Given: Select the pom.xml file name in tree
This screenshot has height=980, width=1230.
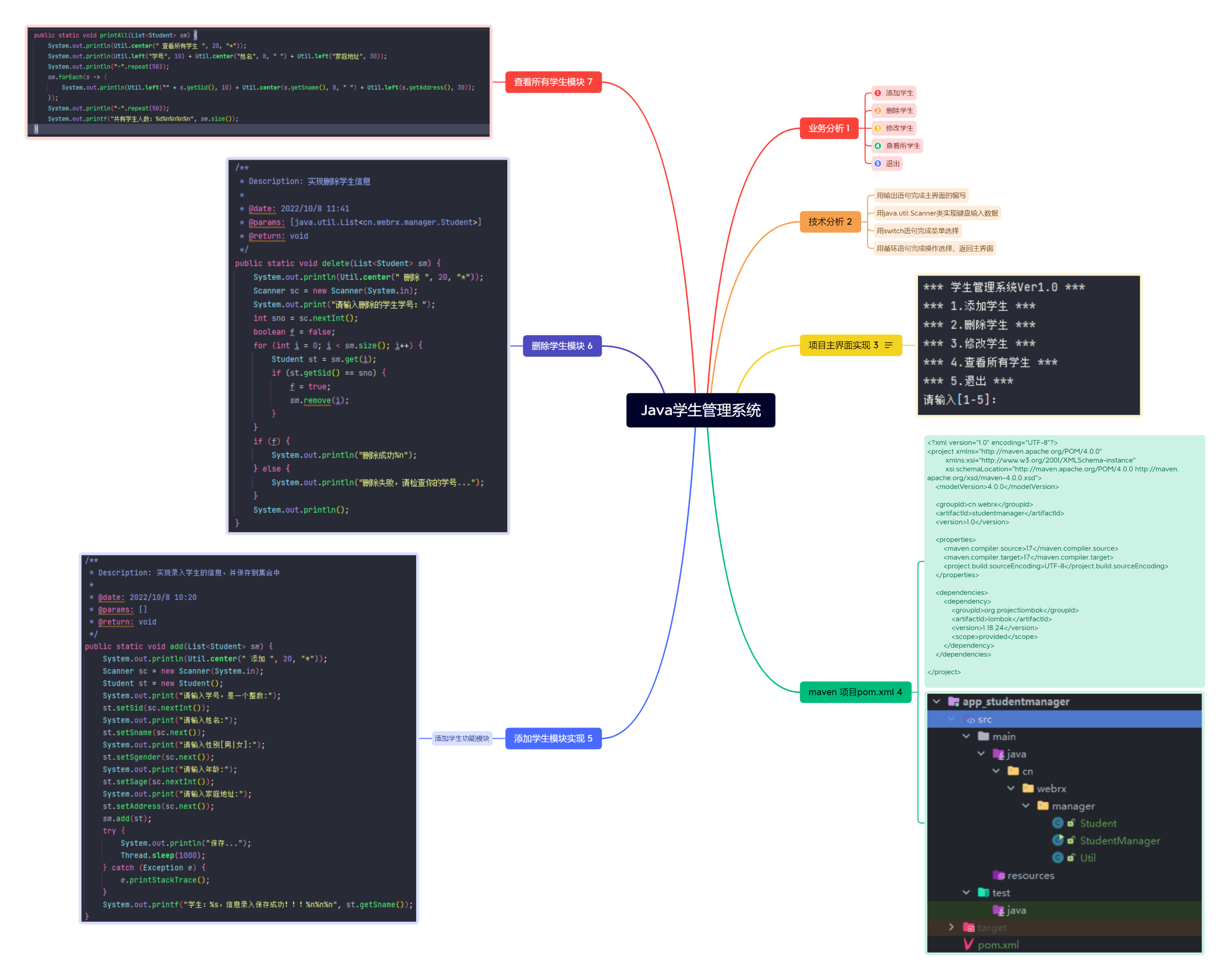Looking at the screenshot, I should (998, 945).
